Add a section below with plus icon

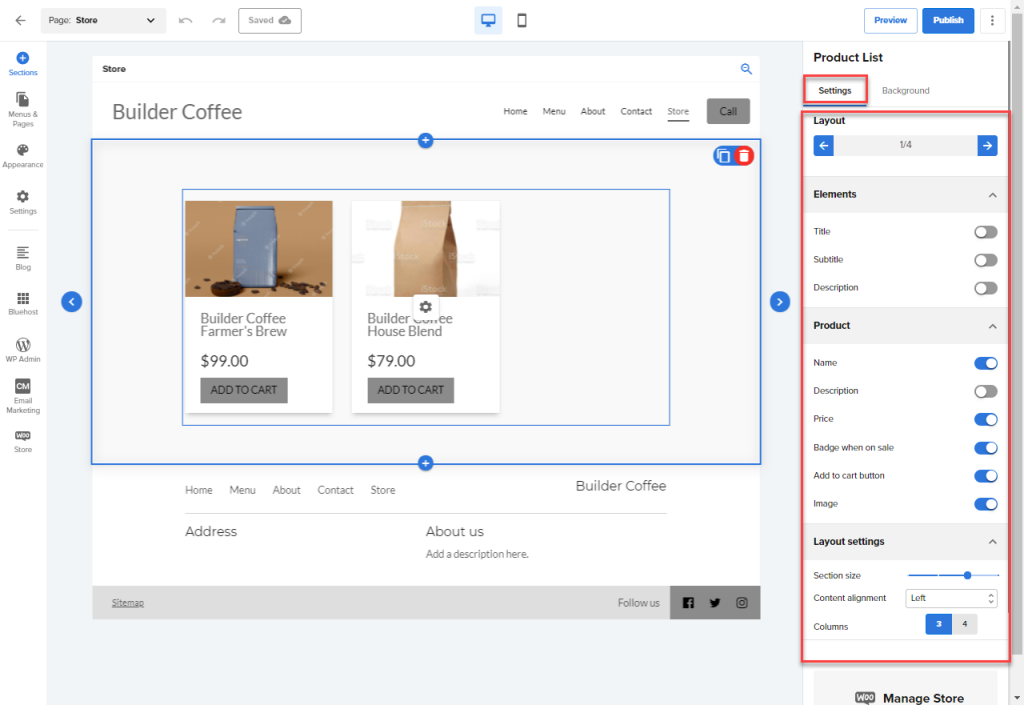tap(425, 463)
